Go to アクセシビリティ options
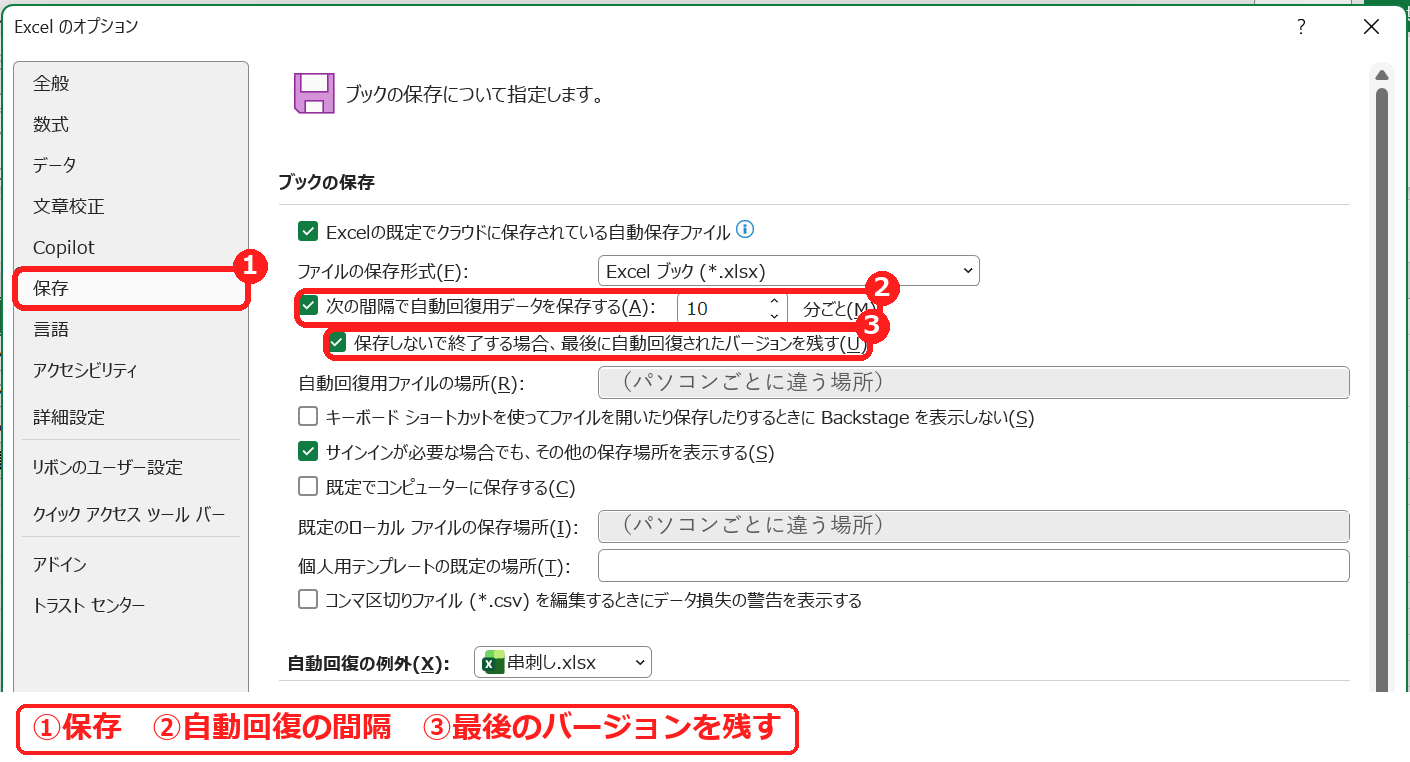The image size is (1410, 762). (131, 371)
